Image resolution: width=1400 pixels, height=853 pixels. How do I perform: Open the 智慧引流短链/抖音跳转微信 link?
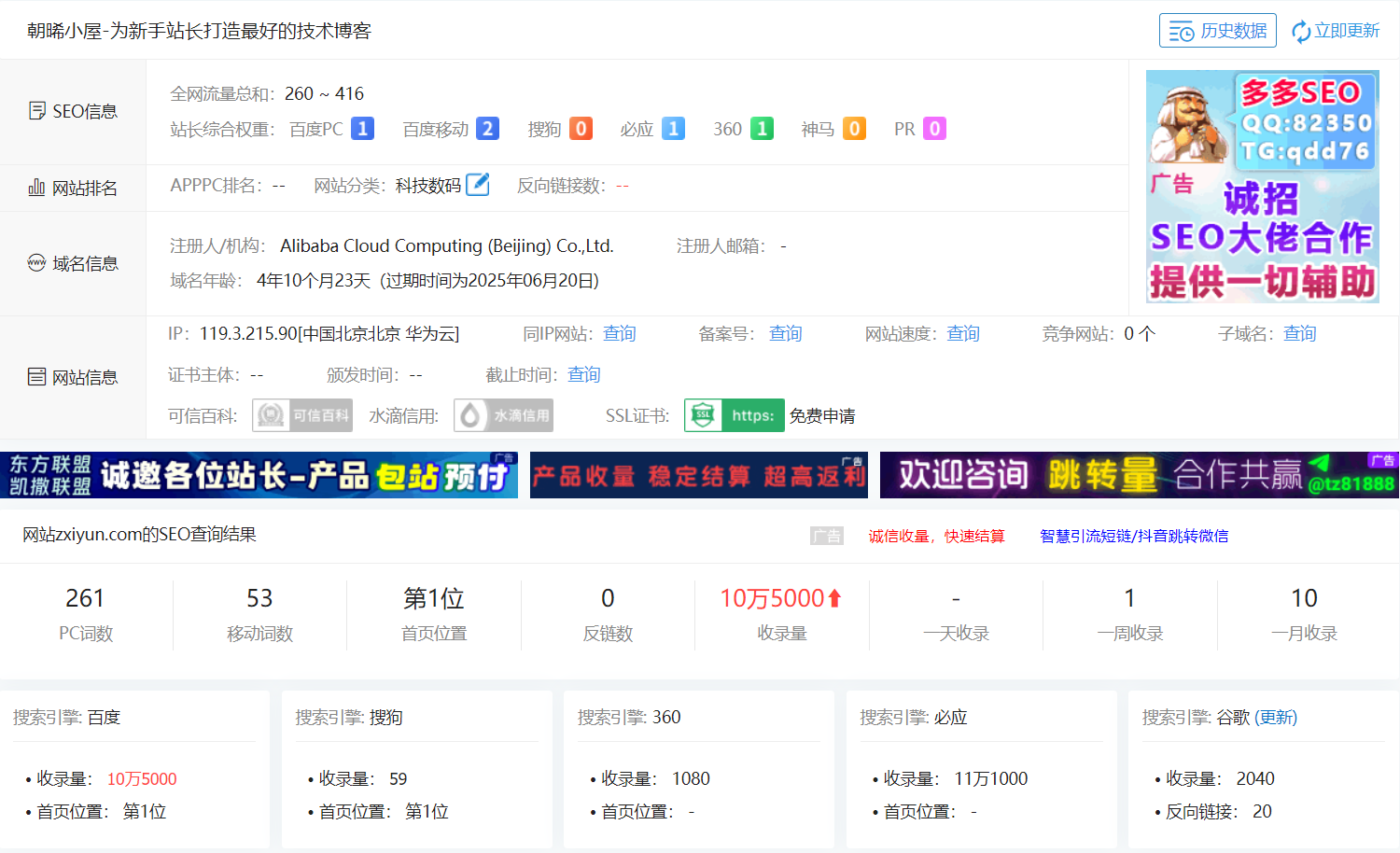coord(1132,535)
